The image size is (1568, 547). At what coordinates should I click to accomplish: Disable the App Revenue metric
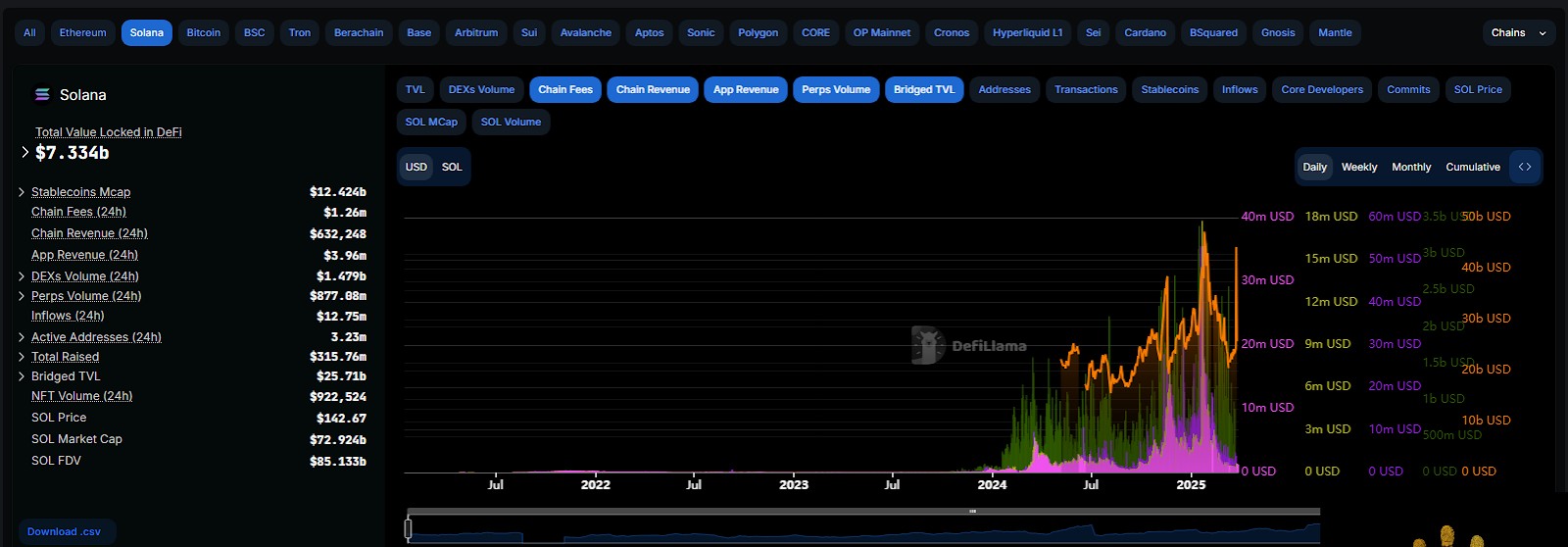click(x=746, y=89)
